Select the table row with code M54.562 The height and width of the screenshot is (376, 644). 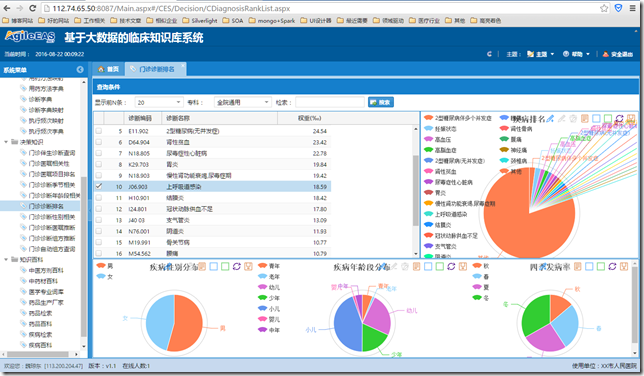(212, 254)
